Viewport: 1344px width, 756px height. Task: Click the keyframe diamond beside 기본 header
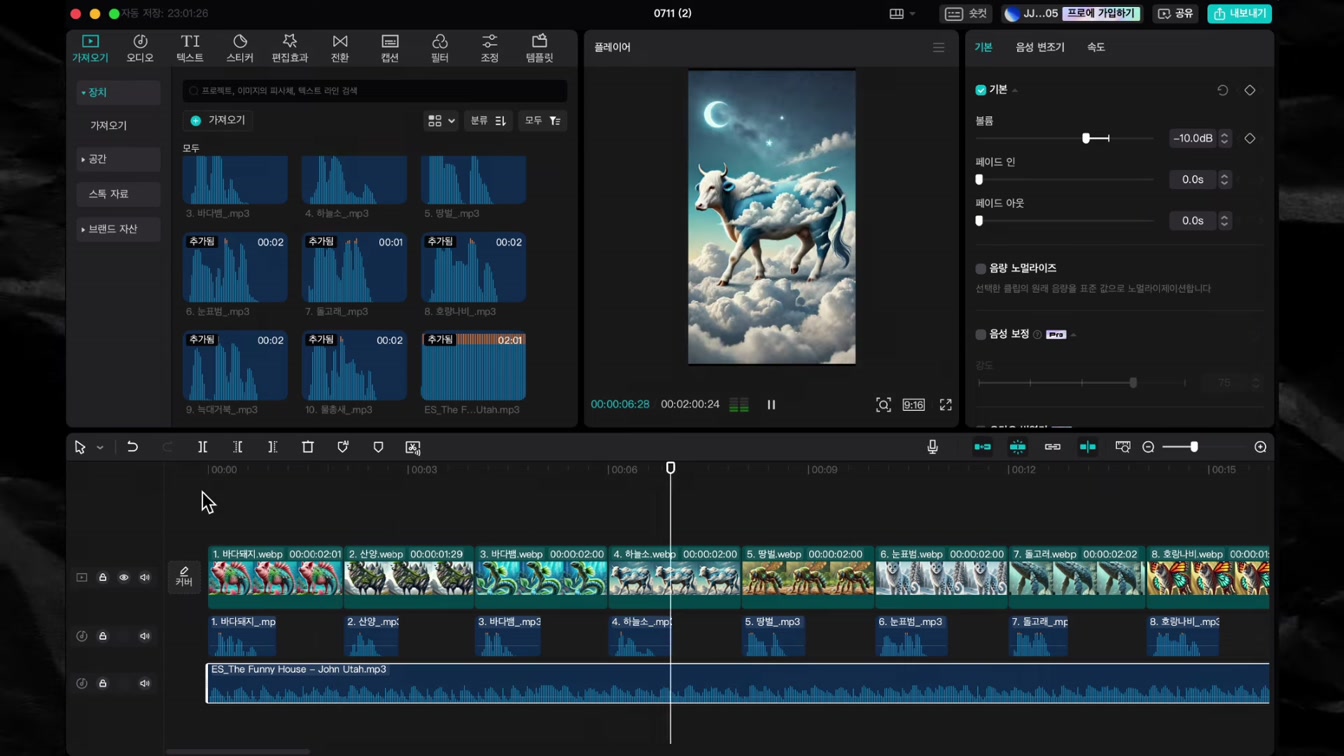tap(1249, 90)
